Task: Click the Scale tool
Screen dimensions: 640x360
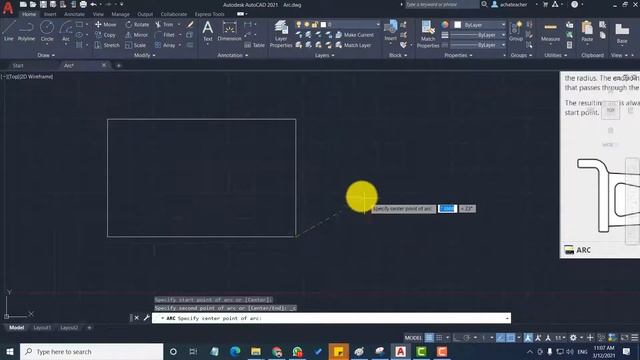Action: [136, 45]
